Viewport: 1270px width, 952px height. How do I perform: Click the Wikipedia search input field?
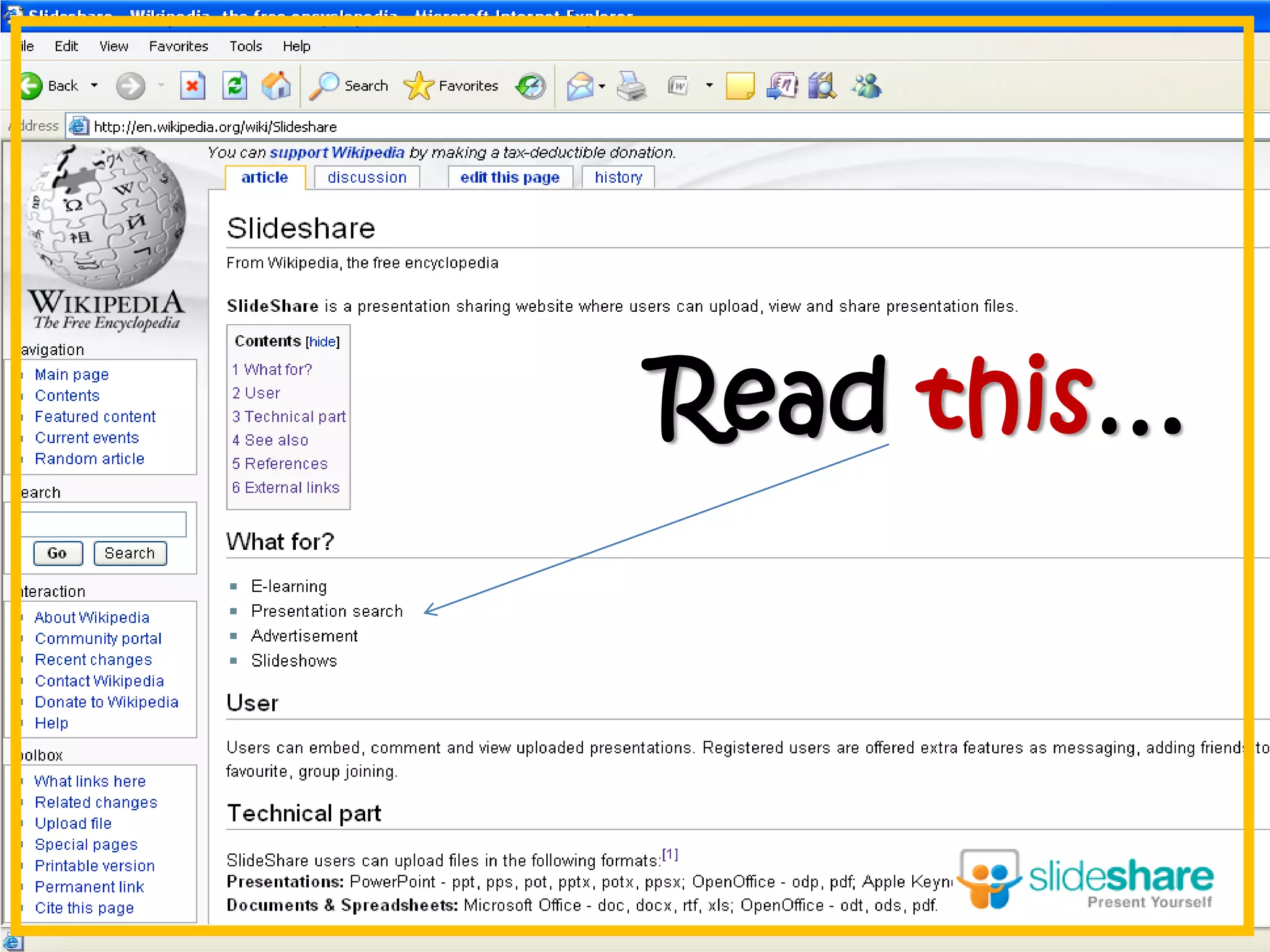pyautogui.click(x=103, y=524)
